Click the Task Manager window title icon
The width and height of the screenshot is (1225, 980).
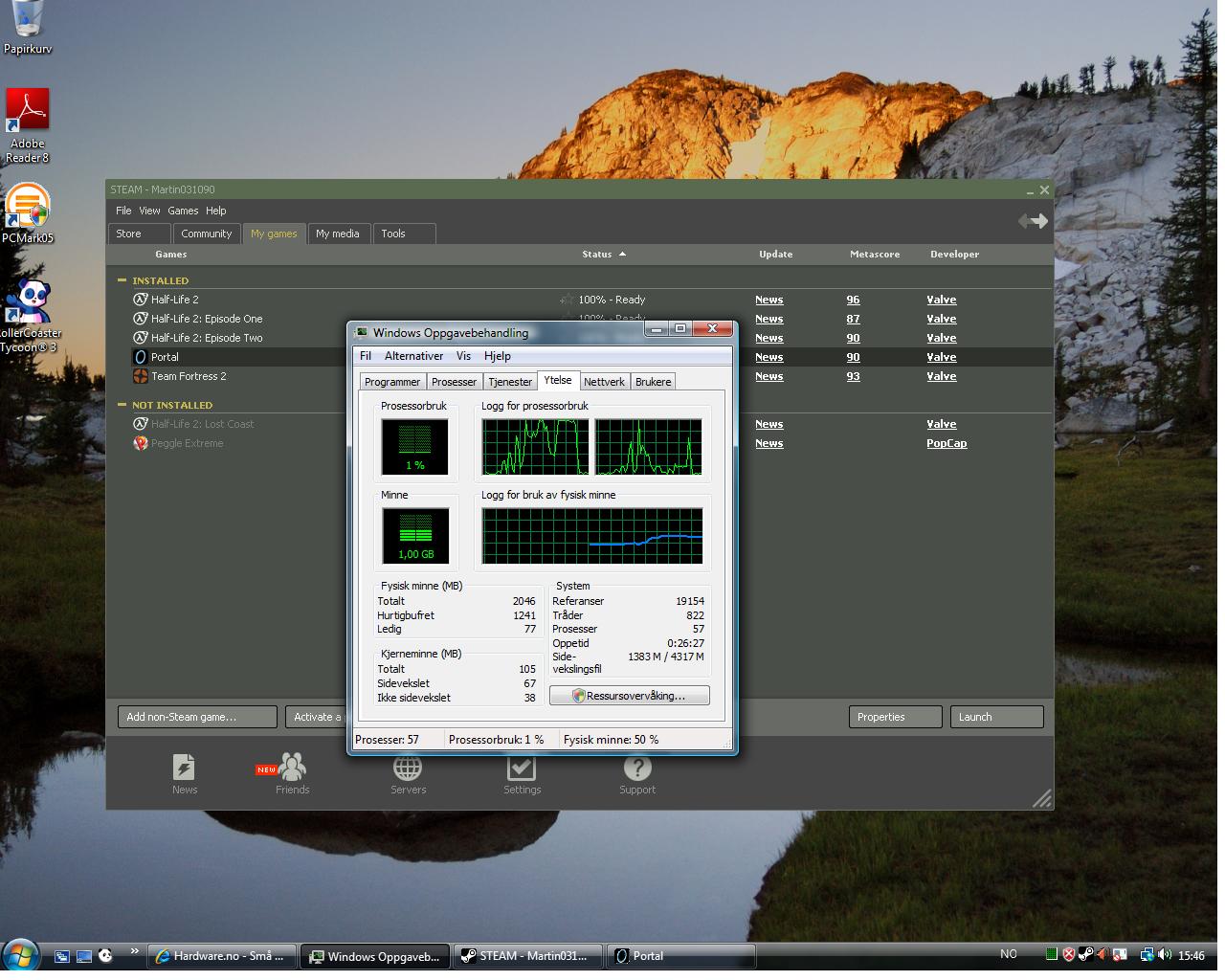click(x=361, y=332)
